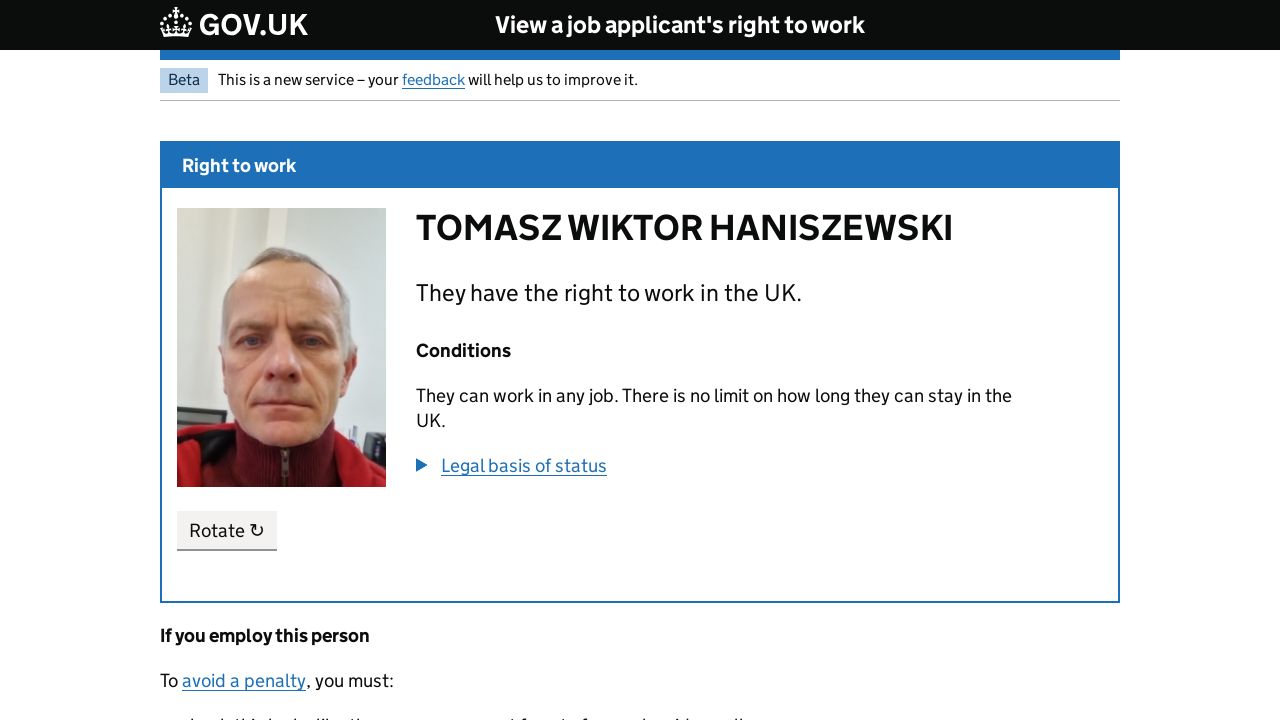Click the Beta phase tag

pos(184,80)
